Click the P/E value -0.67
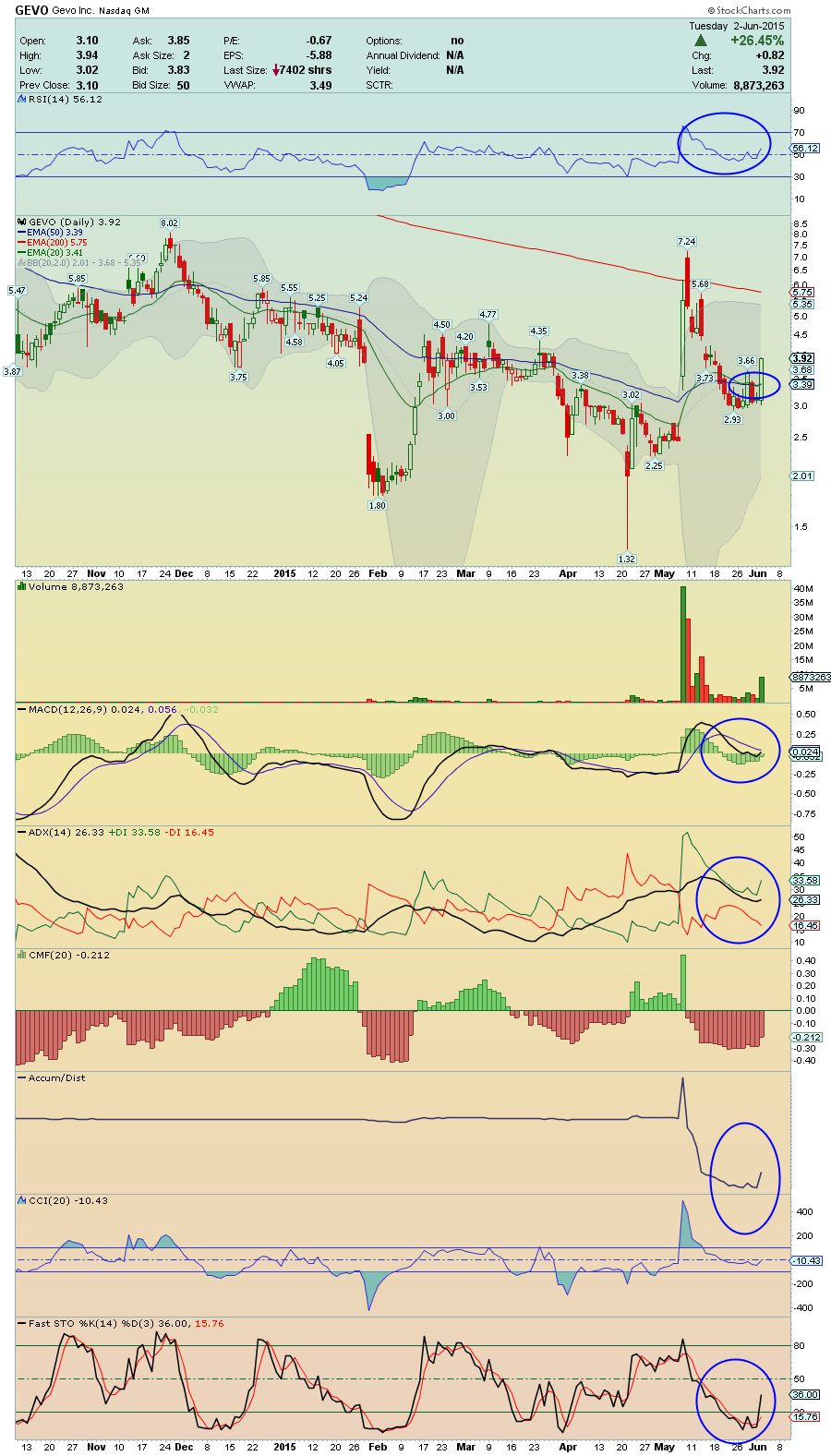This screenshot has height=1456, width=831. click(319, 41)
